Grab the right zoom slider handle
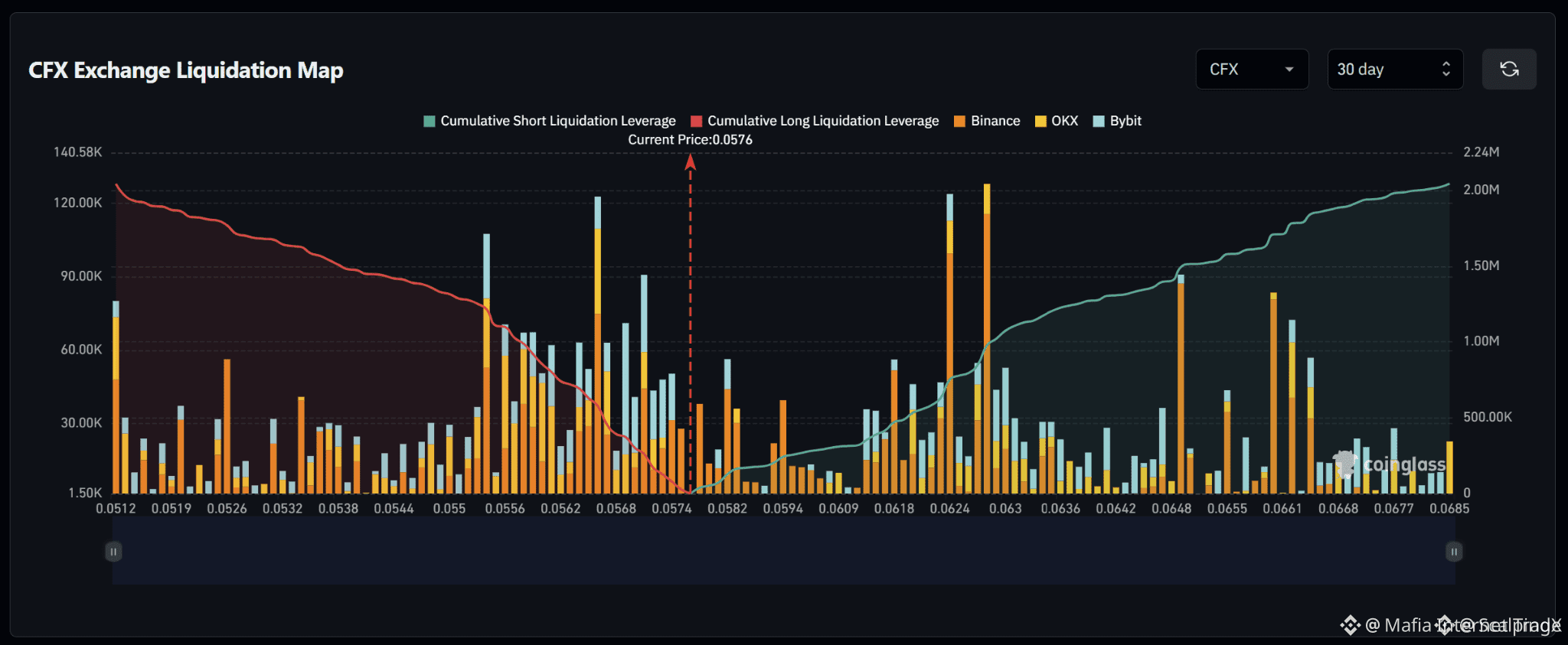The image size is (1568, 645). click(x=1454, y=552)
